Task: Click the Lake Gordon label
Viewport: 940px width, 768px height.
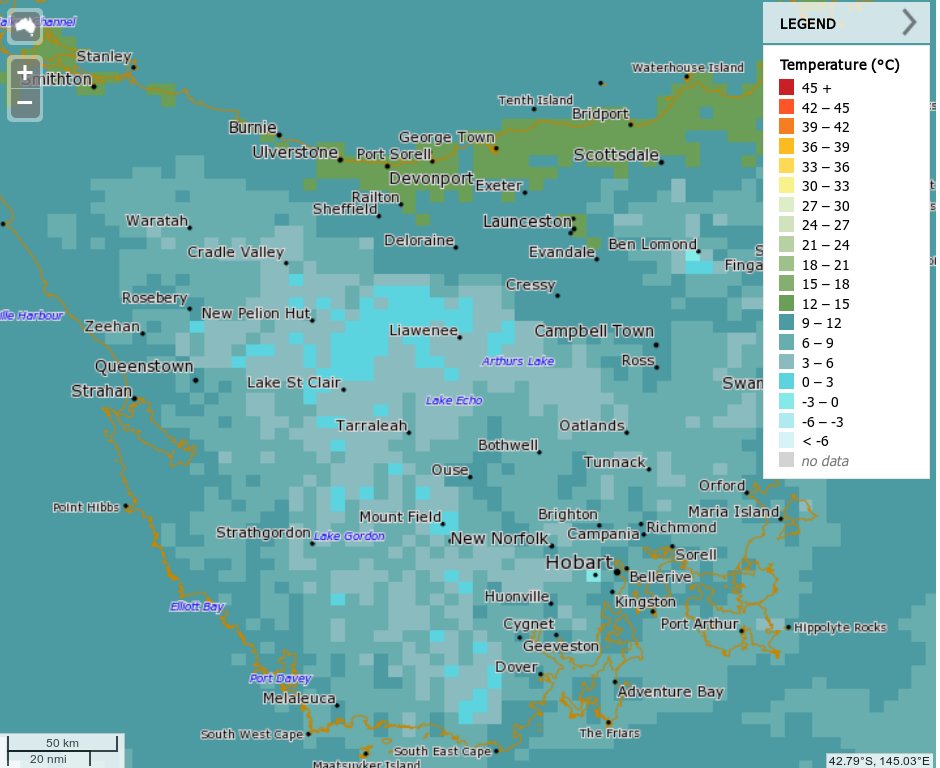Action: point(348,536)
